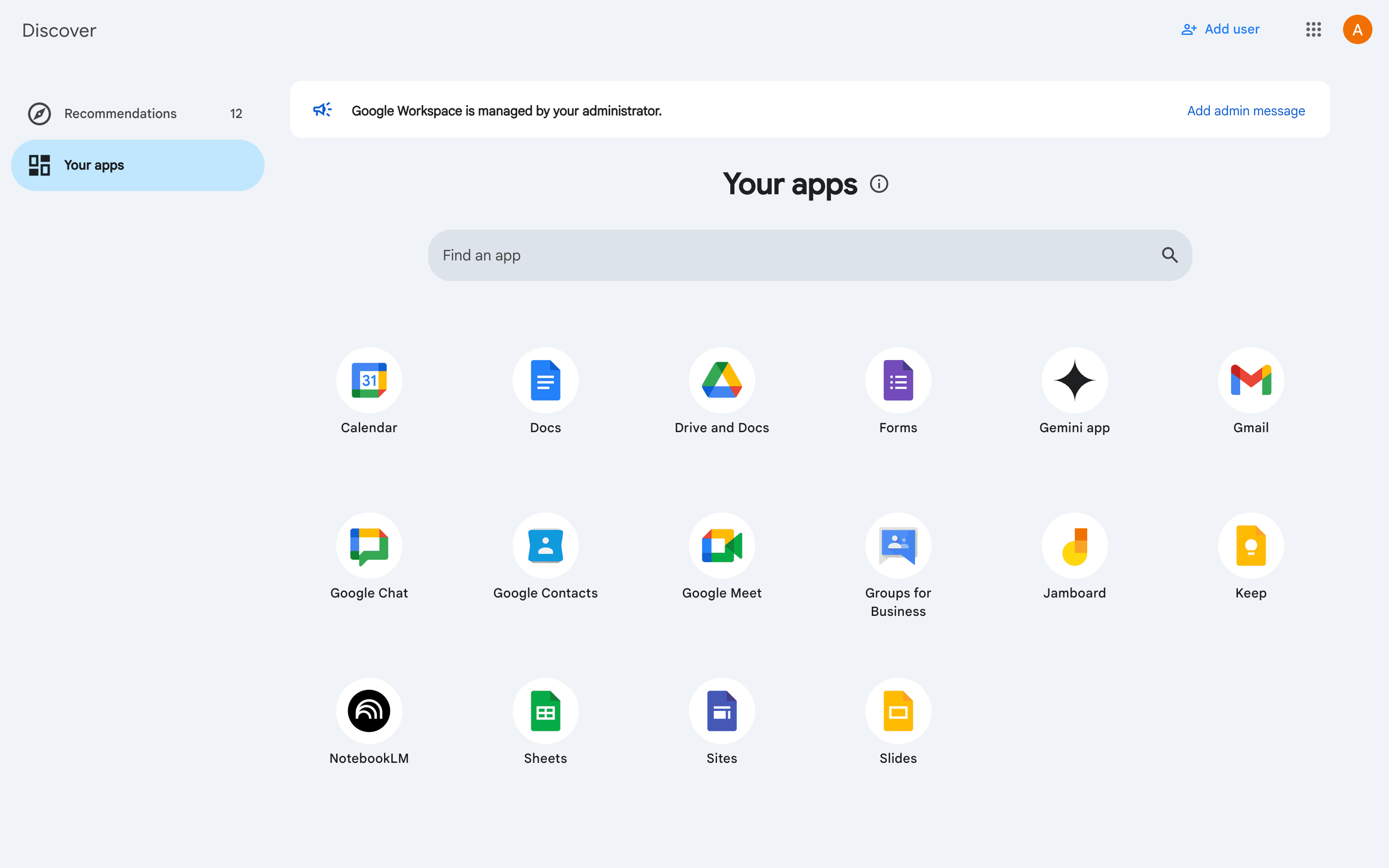This screenshot has width=1389, height=868.
Task: Open the Calendar app icon
Action: 369,380
